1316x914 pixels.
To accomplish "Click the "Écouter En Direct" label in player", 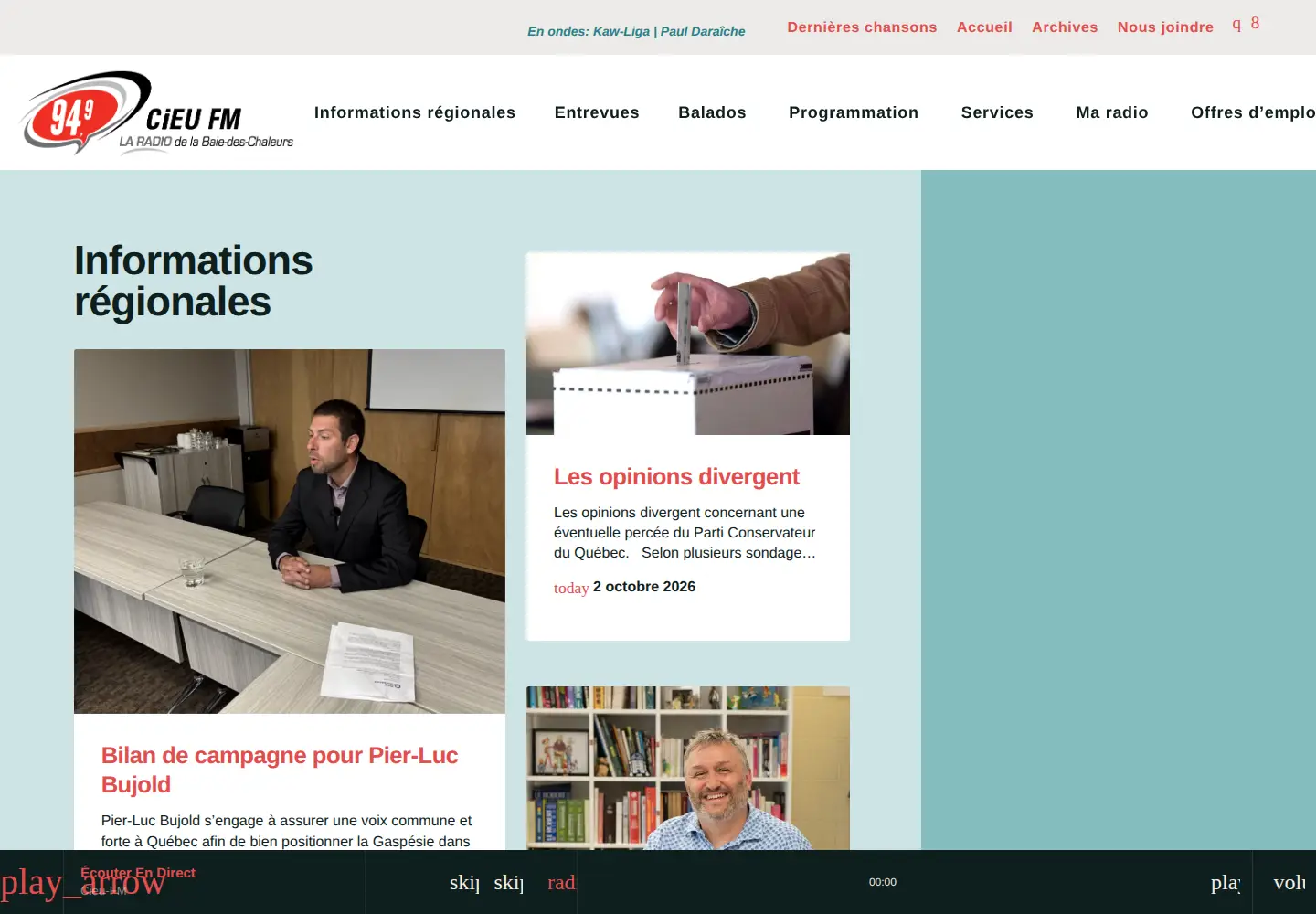I will tap(138, 873).
